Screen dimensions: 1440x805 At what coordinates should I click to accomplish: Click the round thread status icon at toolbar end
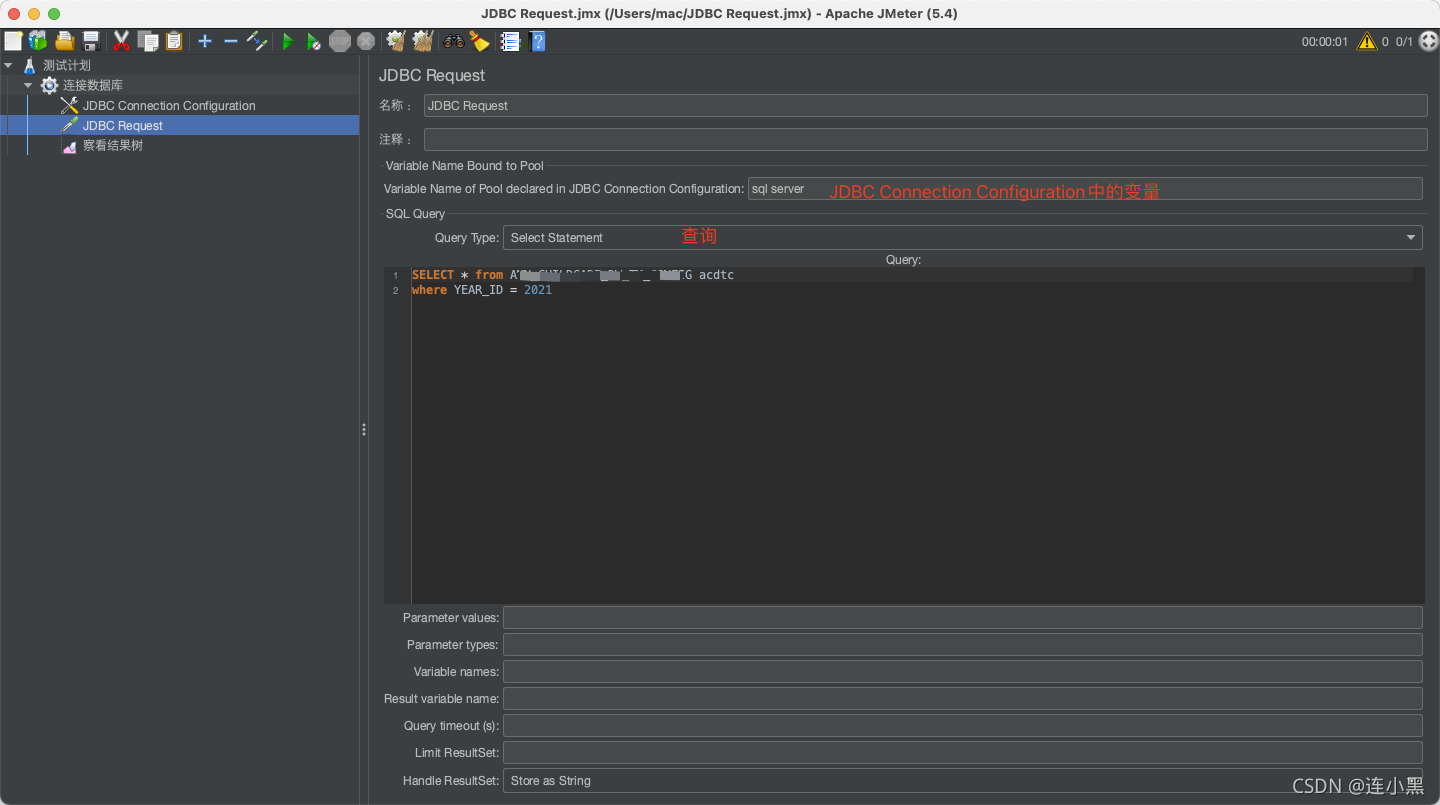(x=1428, y=41)
